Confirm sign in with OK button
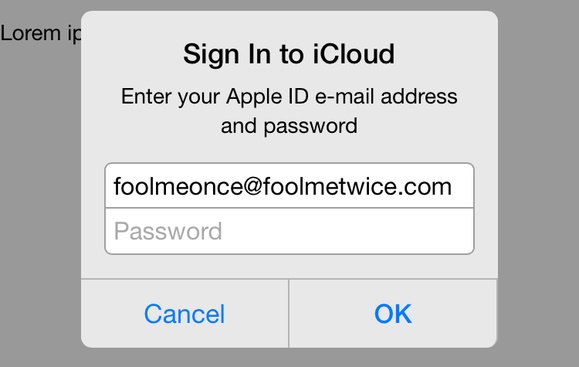The height and width of the screenshot is (367, 579). [x=393, y=313]
